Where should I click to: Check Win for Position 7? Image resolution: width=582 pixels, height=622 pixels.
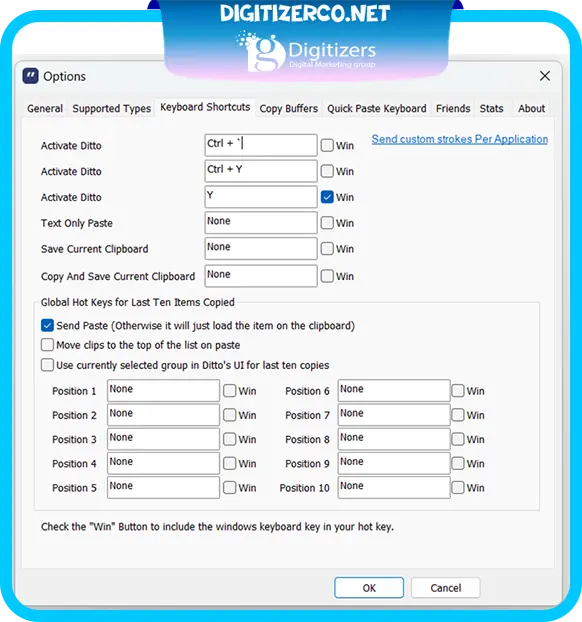(458, 415)
